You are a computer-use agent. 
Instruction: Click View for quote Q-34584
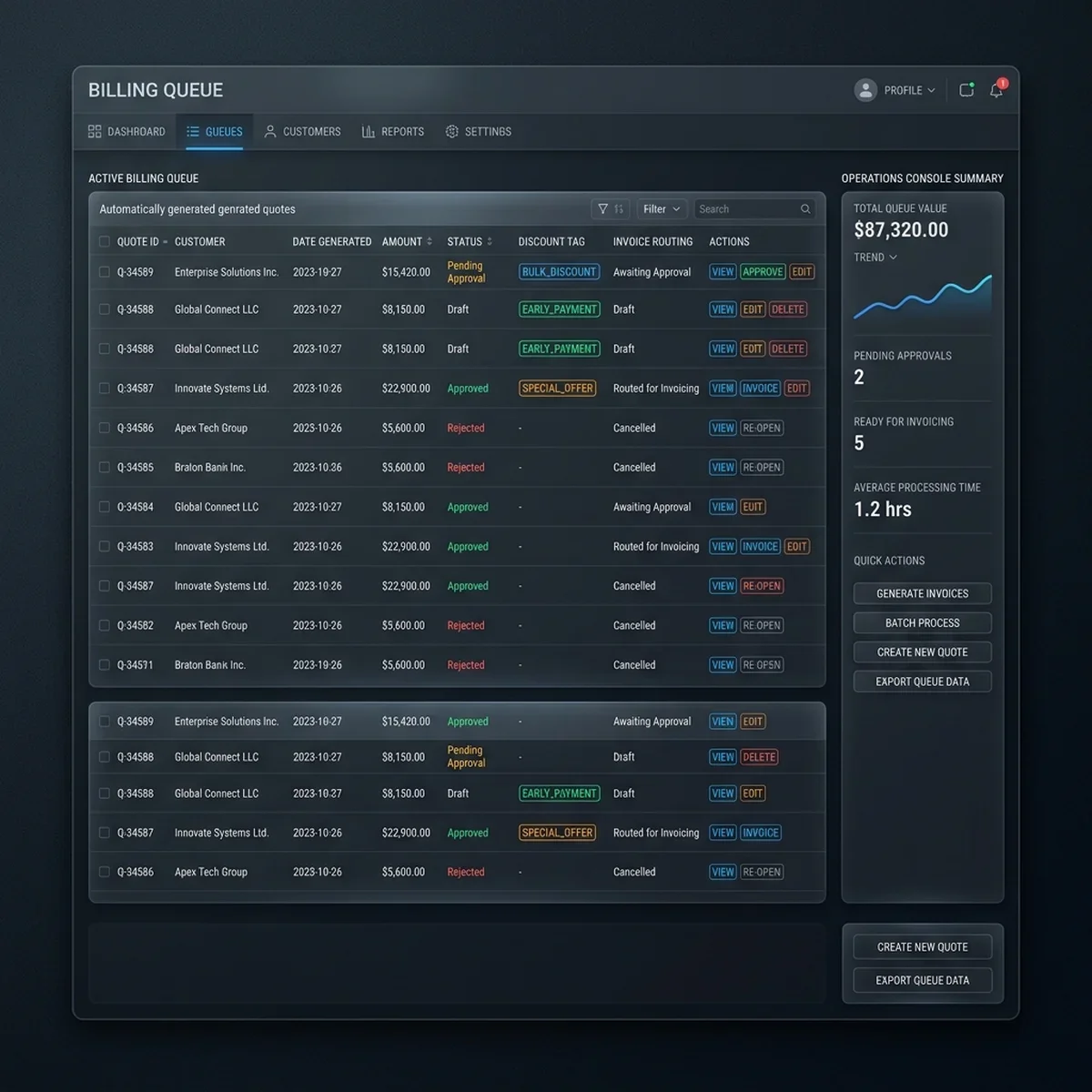(723, 507)
